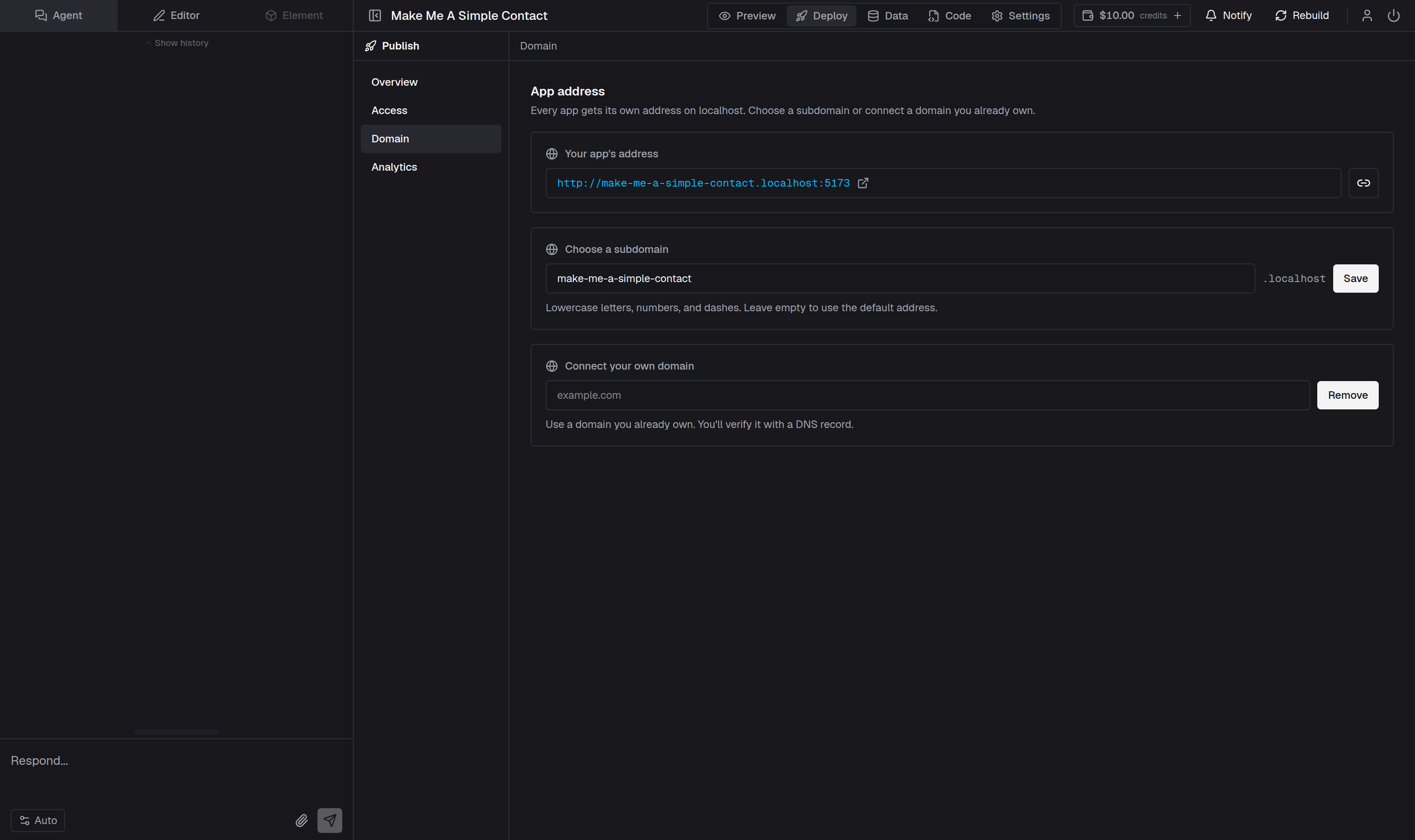Open the make-me-a-simple-contact.localhost:5173 link

pos(703,183)
